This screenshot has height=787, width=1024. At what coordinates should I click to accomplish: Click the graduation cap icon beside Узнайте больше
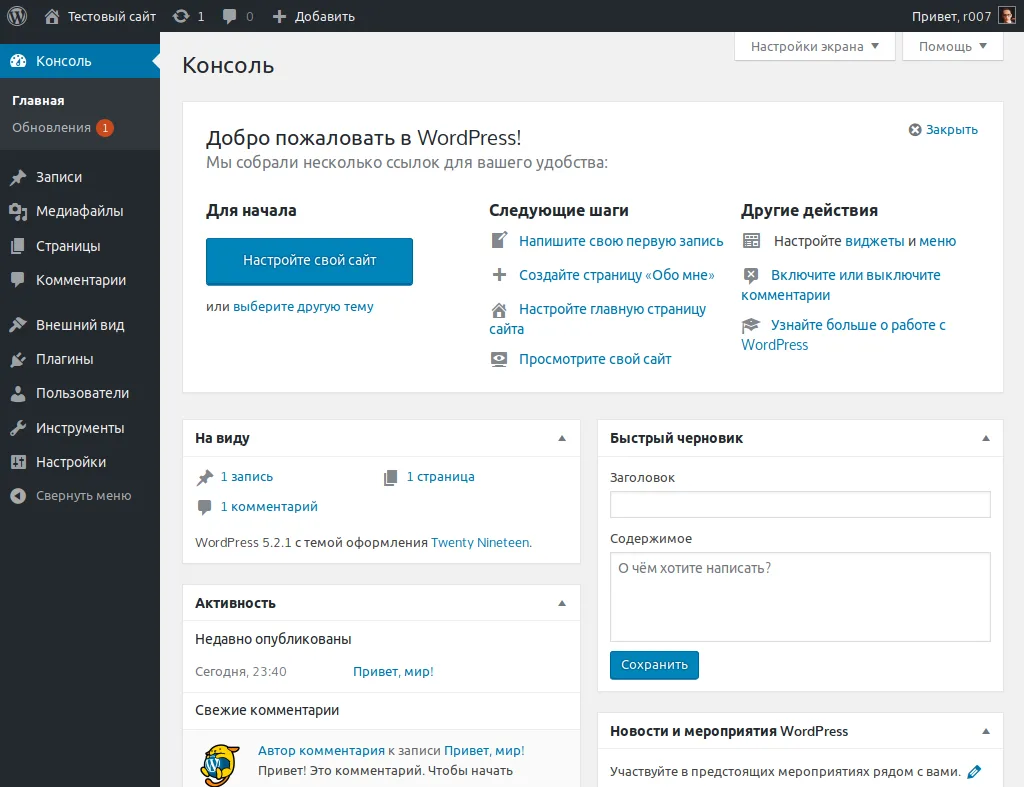click(x=751, y=325)
